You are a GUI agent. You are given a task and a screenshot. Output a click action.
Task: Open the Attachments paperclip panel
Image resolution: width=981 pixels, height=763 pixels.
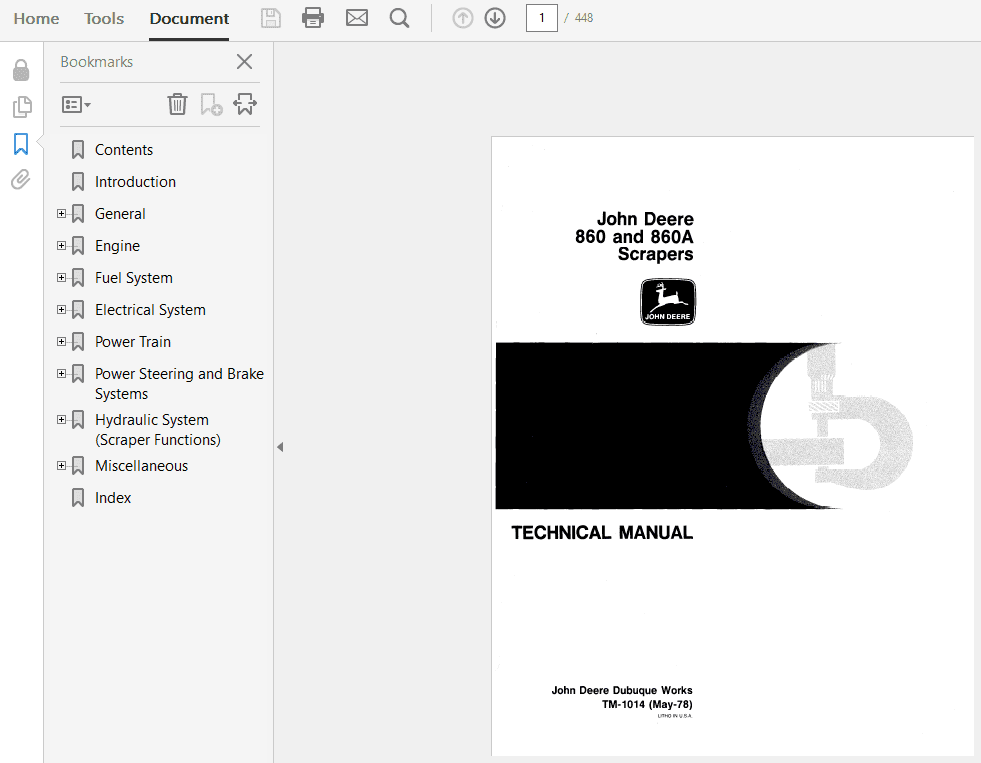coord(21,179)
